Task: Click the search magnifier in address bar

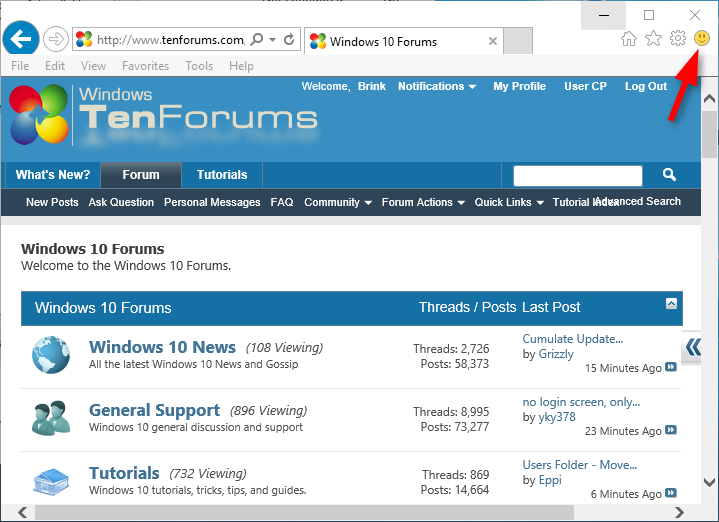Action: pyautogui.click(x=257, y=39)
